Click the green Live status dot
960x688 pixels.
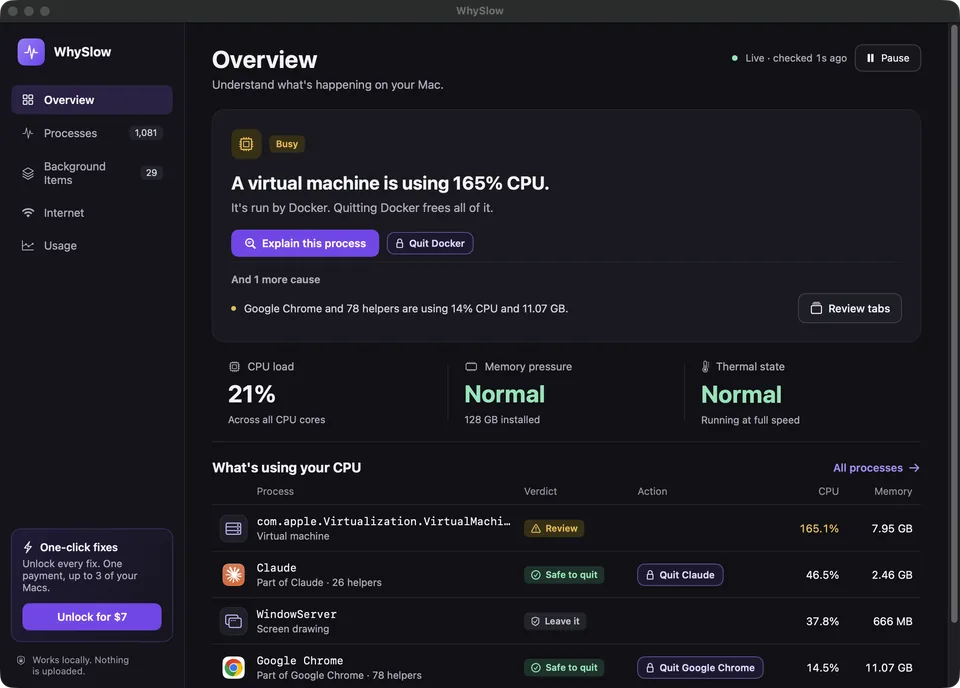click(x=735, y=58)
